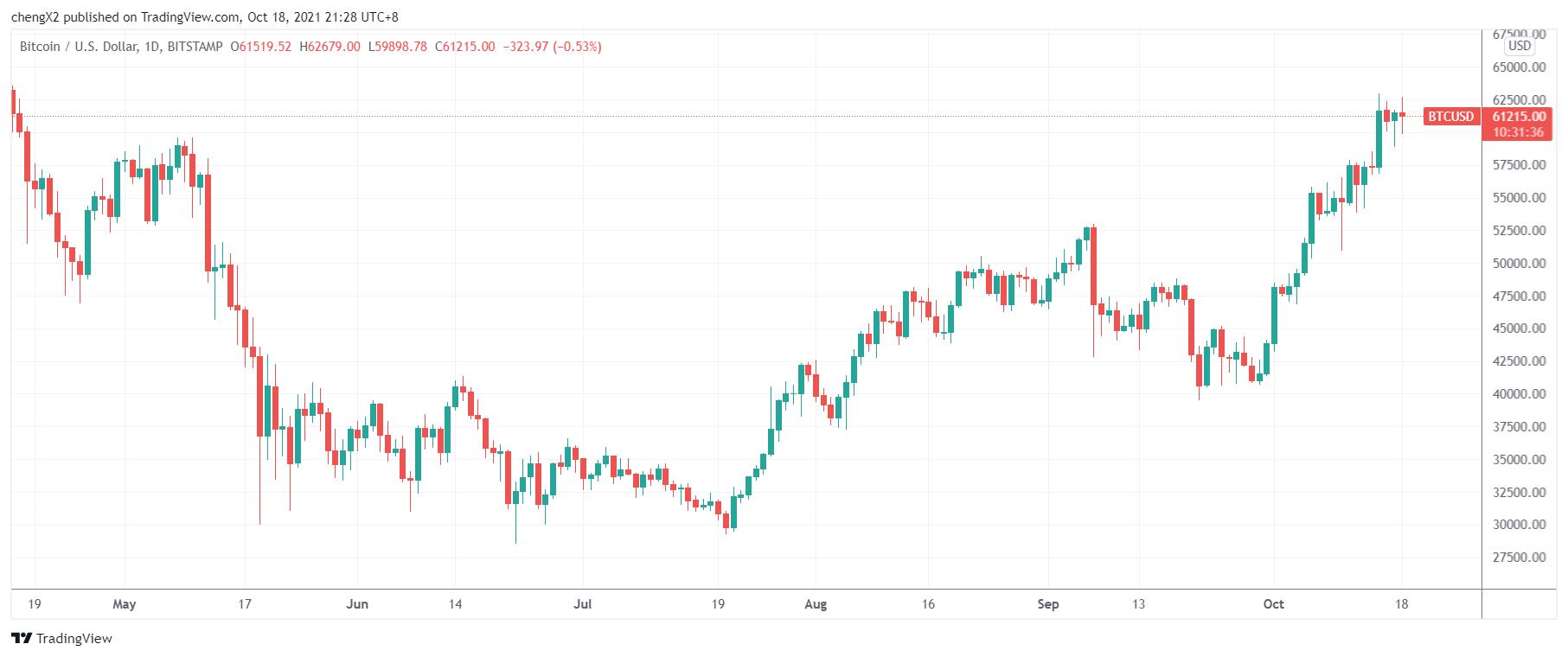
Task: Click the latest candlestick near Oct 18
Action: point(1402,115)
